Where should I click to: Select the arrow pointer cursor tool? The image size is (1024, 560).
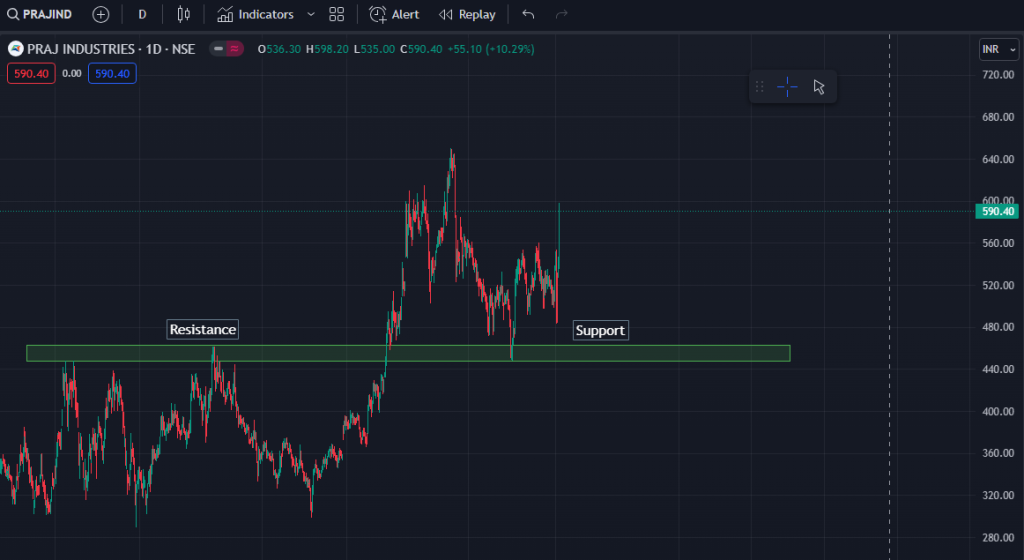click(x=819, y=87)
